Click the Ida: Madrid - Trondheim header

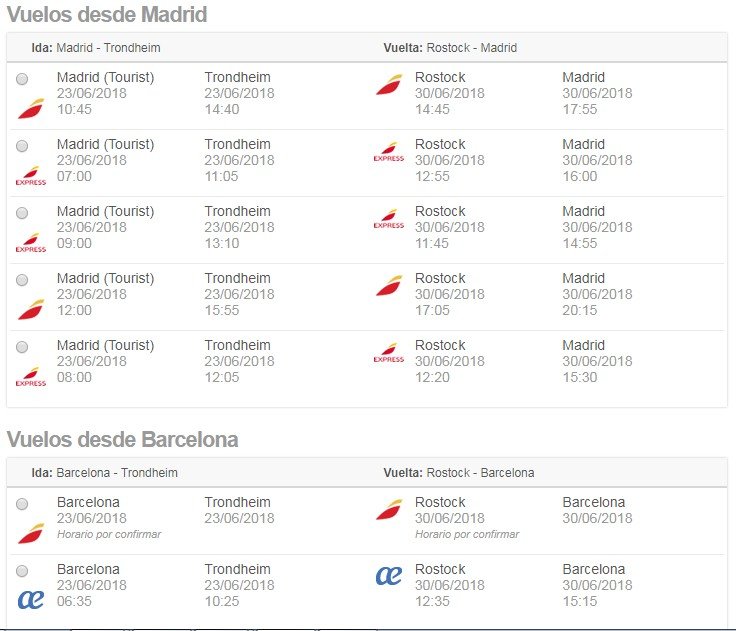96,48
